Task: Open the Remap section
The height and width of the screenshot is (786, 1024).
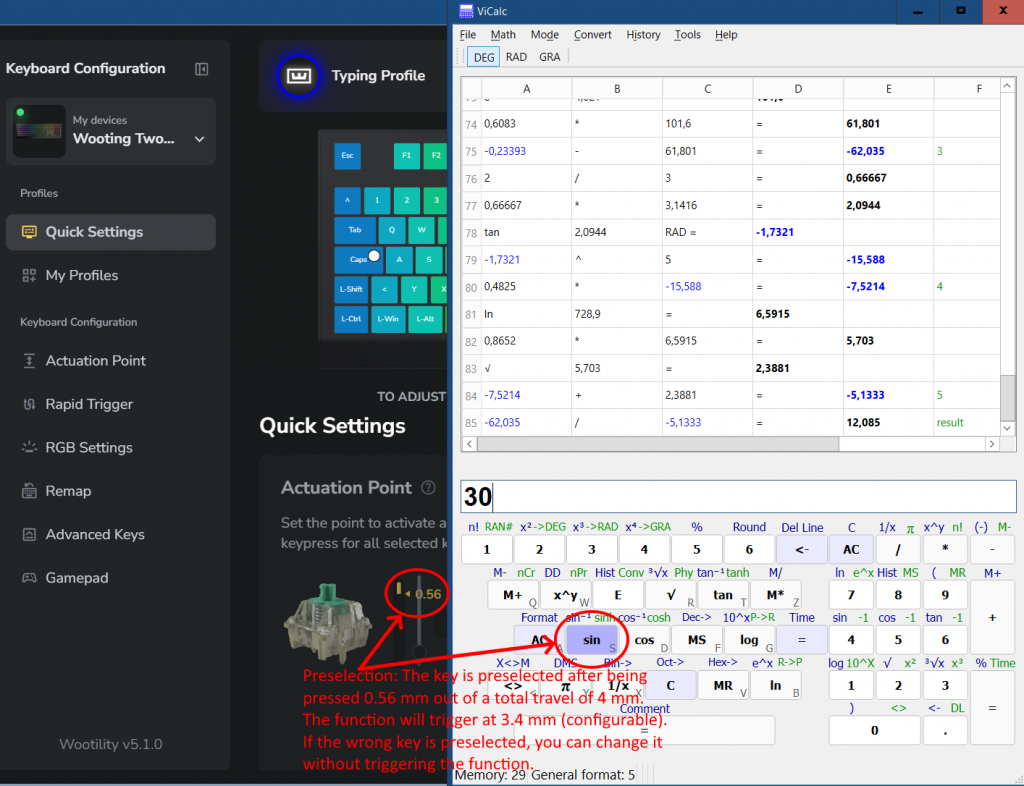Action: pyautogui.click(x=68, y=491)
